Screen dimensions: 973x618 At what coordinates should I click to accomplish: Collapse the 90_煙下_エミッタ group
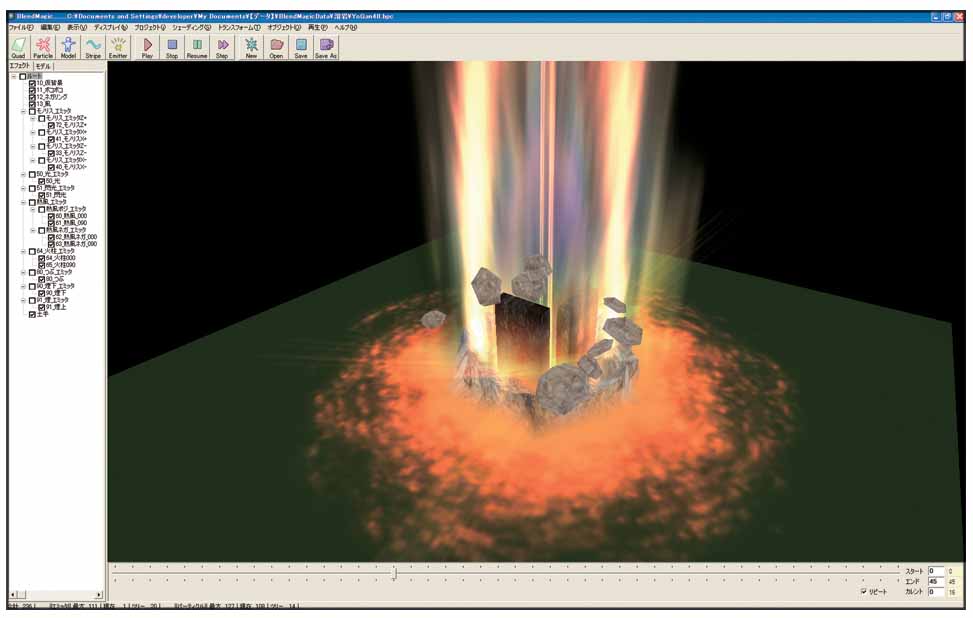click(24, 287)
